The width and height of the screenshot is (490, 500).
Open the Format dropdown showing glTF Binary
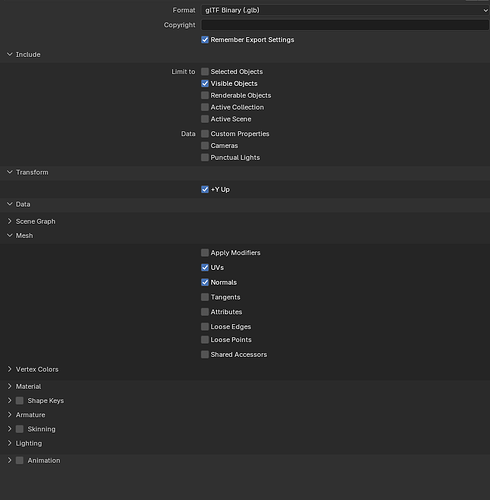click(345, 10)
